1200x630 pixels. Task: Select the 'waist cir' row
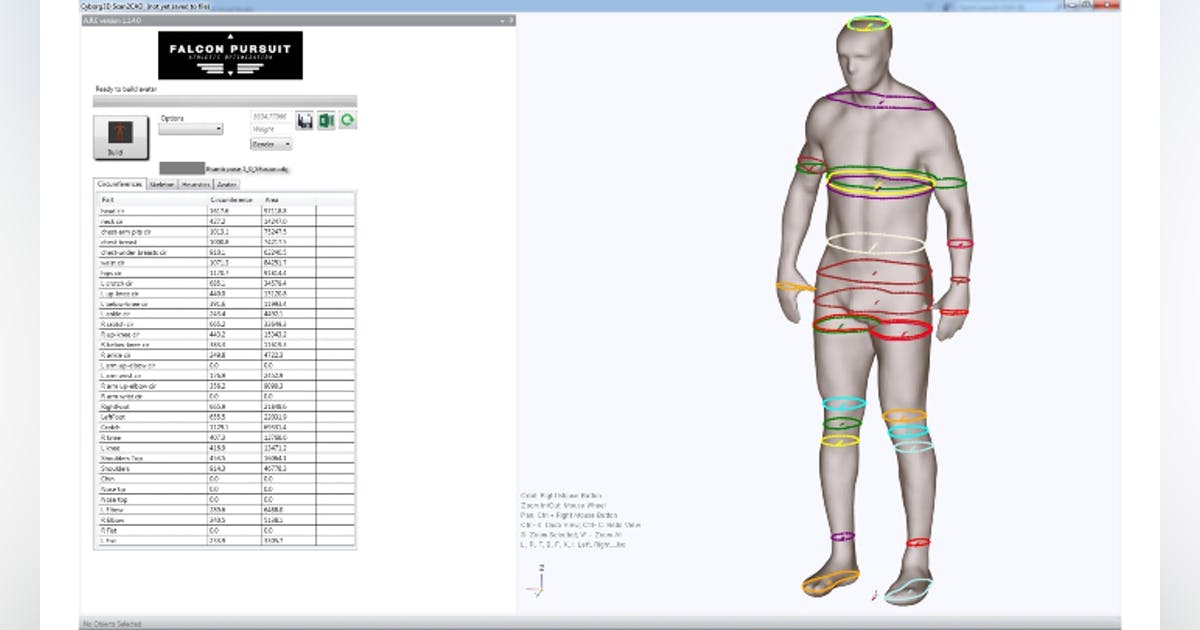[225, 263]
